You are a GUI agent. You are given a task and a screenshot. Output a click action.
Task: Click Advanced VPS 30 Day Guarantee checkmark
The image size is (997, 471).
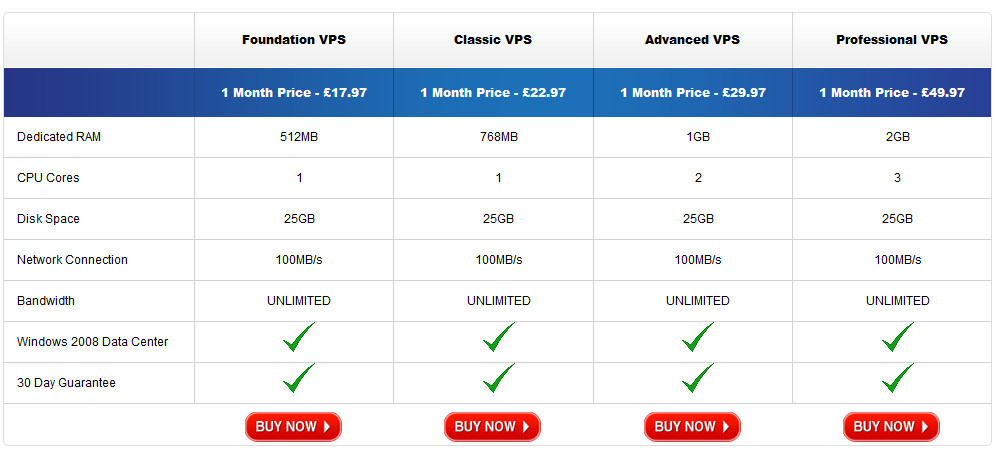tap(698, 378)
